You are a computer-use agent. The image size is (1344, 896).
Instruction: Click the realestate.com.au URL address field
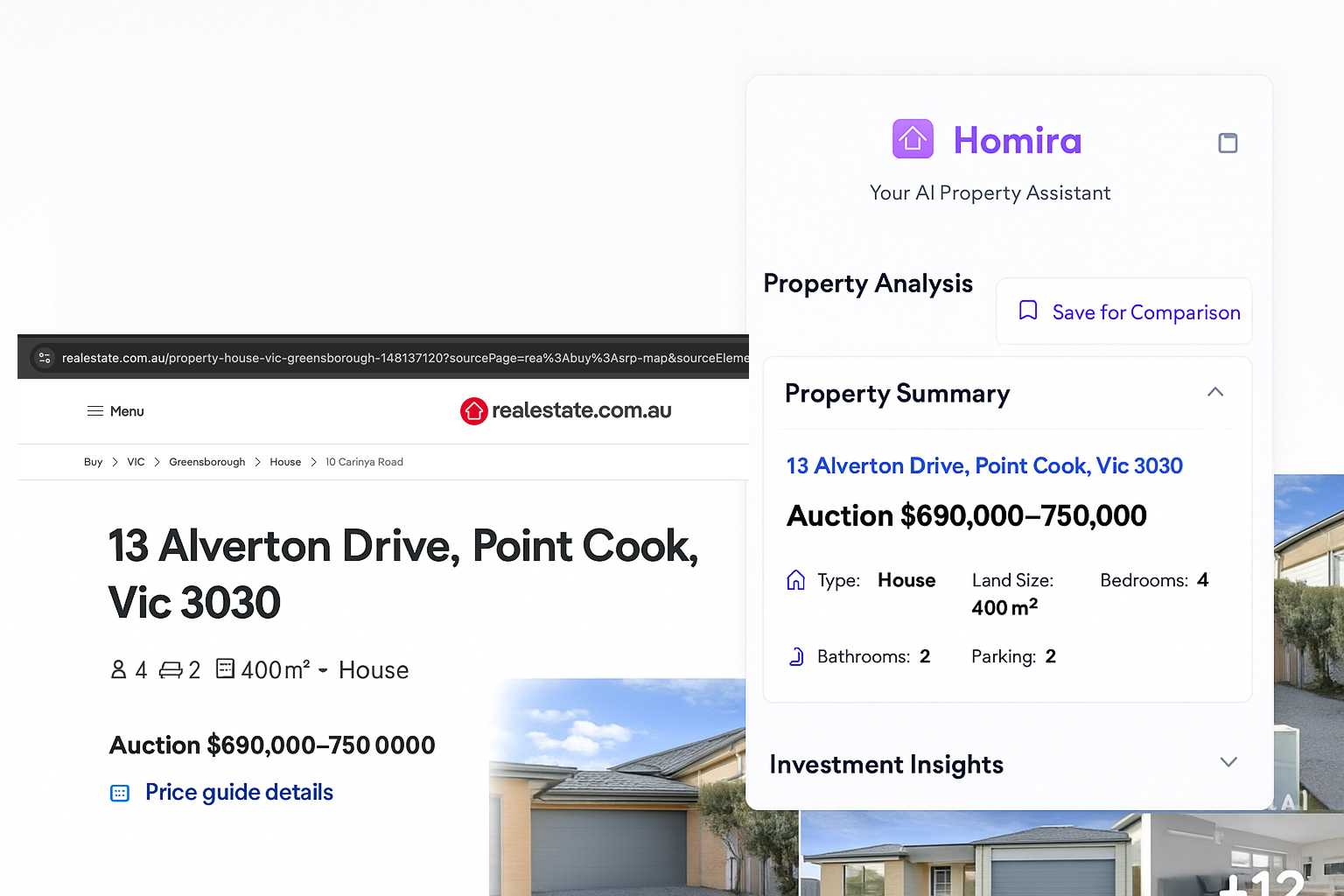[404, 358]
